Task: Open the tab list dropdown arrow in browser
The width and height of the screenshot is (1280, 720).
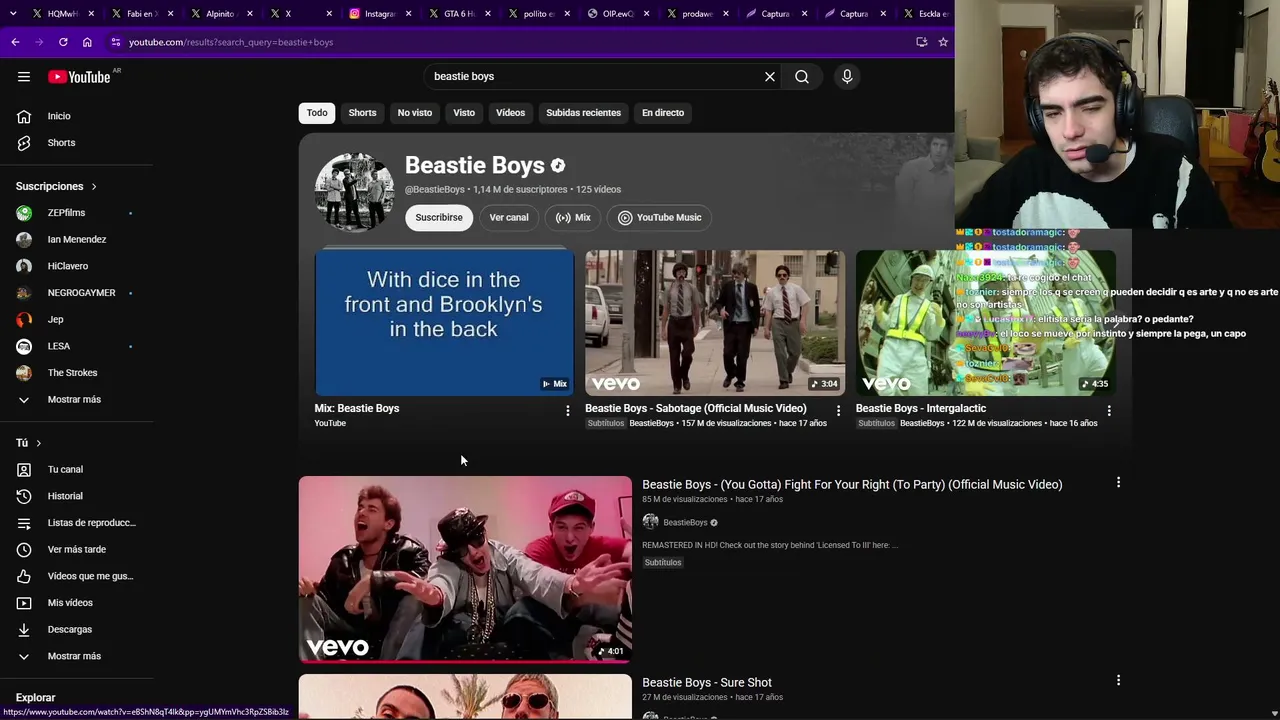Action: tap(13, 14)
